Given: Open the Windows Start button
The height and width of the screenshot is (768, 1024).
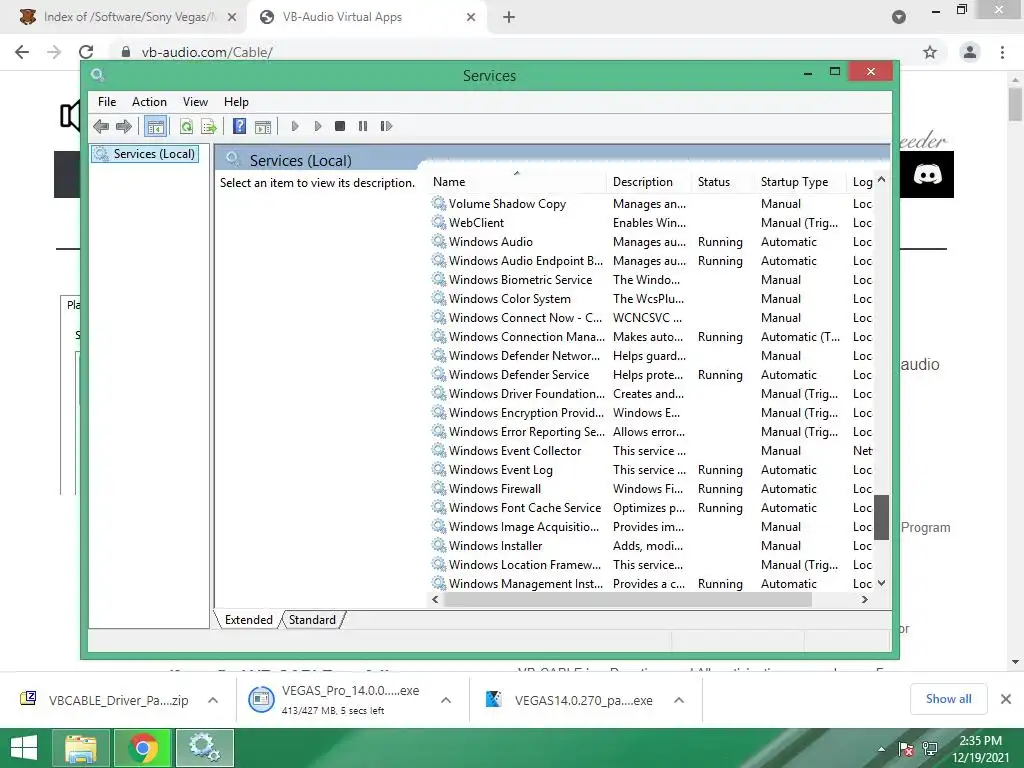Looking at the screenshot, I should pos(24,748).
